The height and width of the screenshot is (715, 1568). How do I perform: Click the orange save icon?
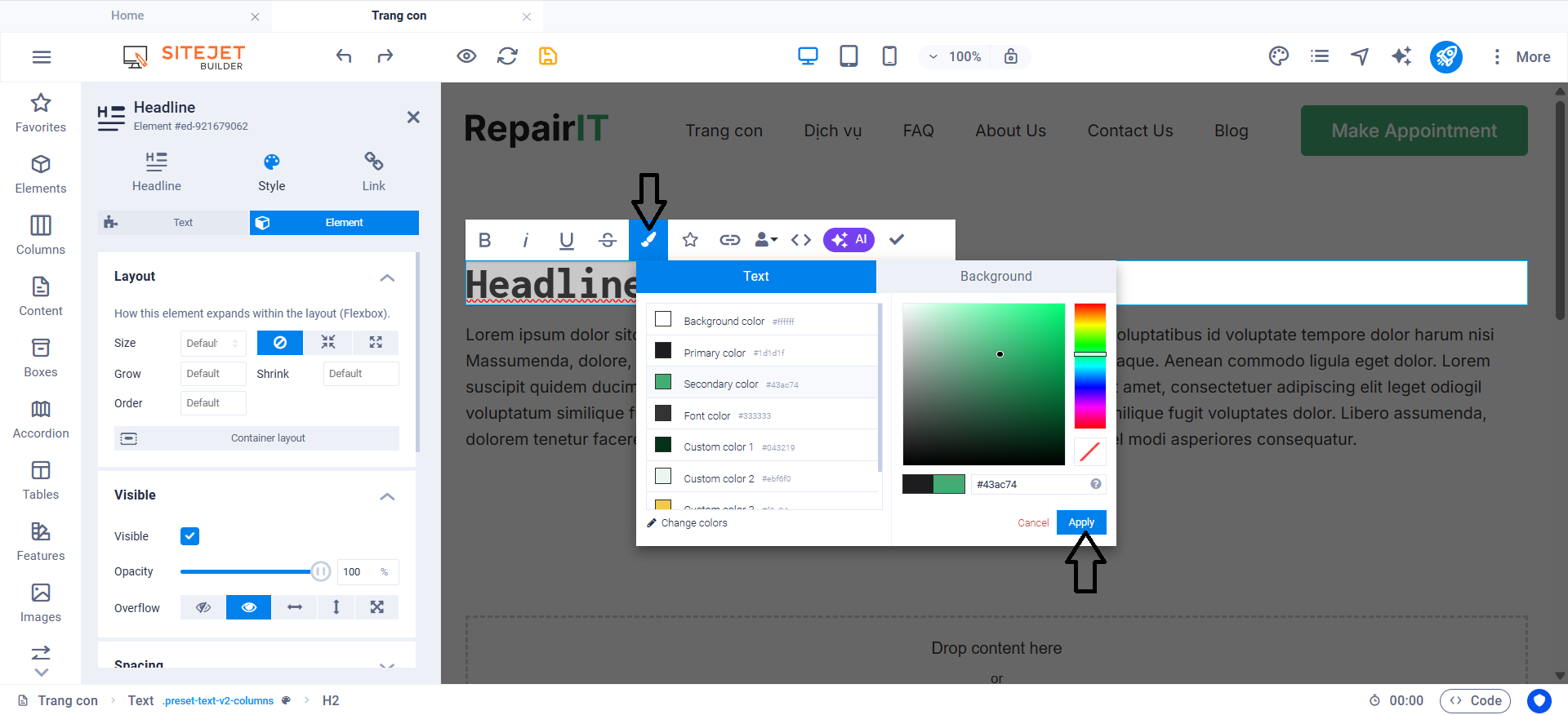click(x=548, y=56)
